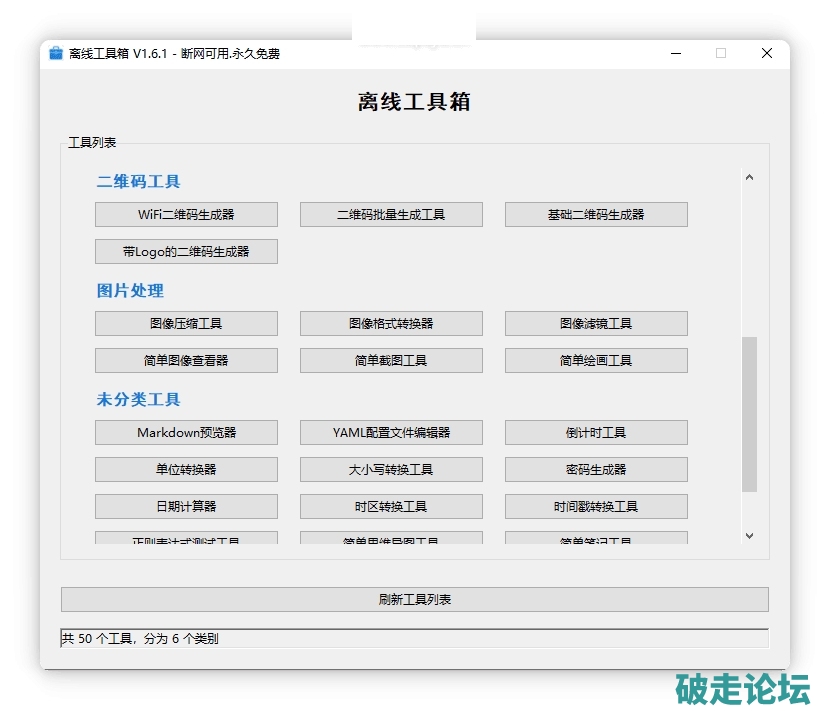Open 密码生成器 tool
Viewport: 830px width, 711px height.
click(x=596, y=470)
